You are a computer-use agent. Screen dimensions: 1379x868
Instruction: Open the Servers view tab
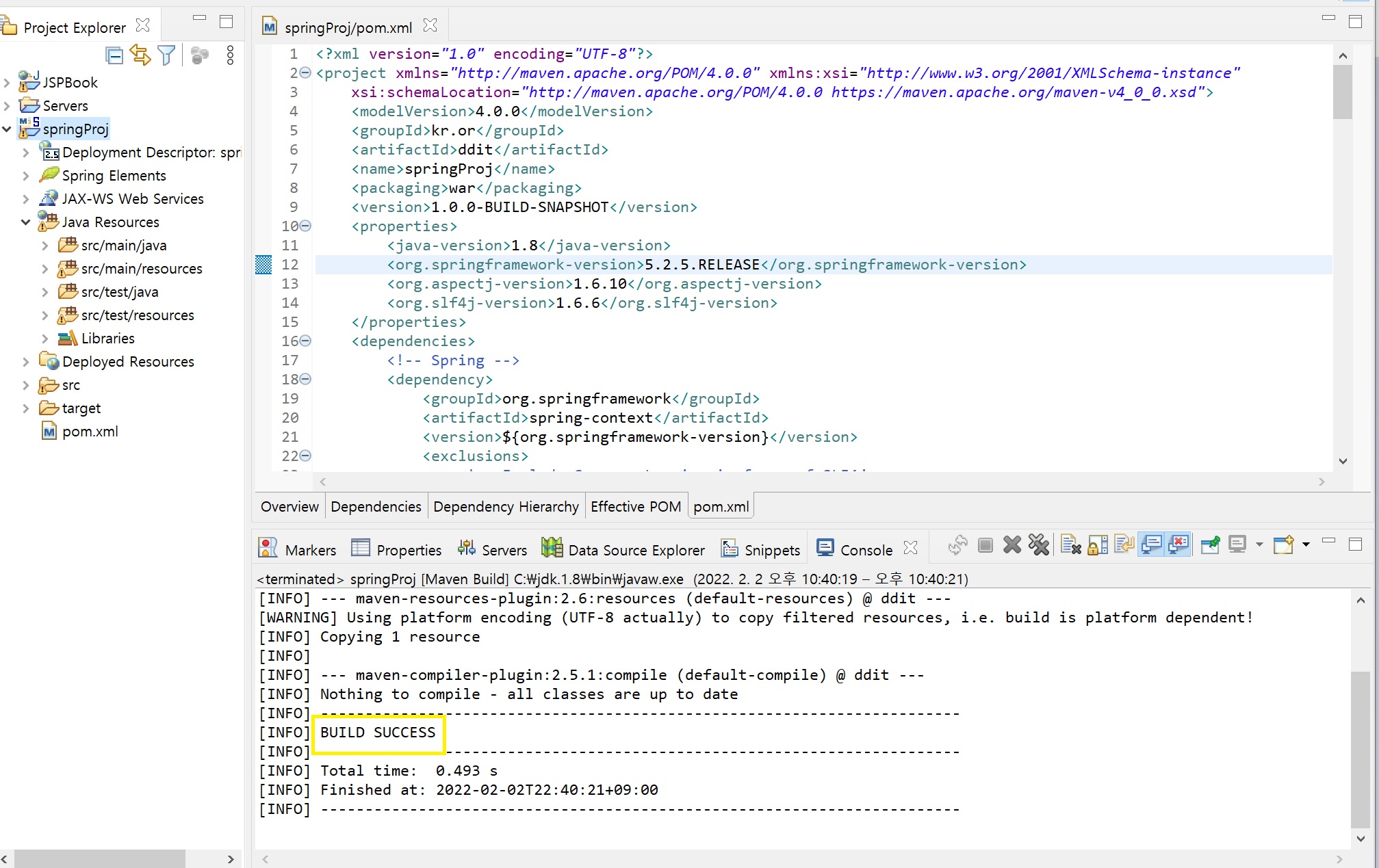click(x=493, y=550)
